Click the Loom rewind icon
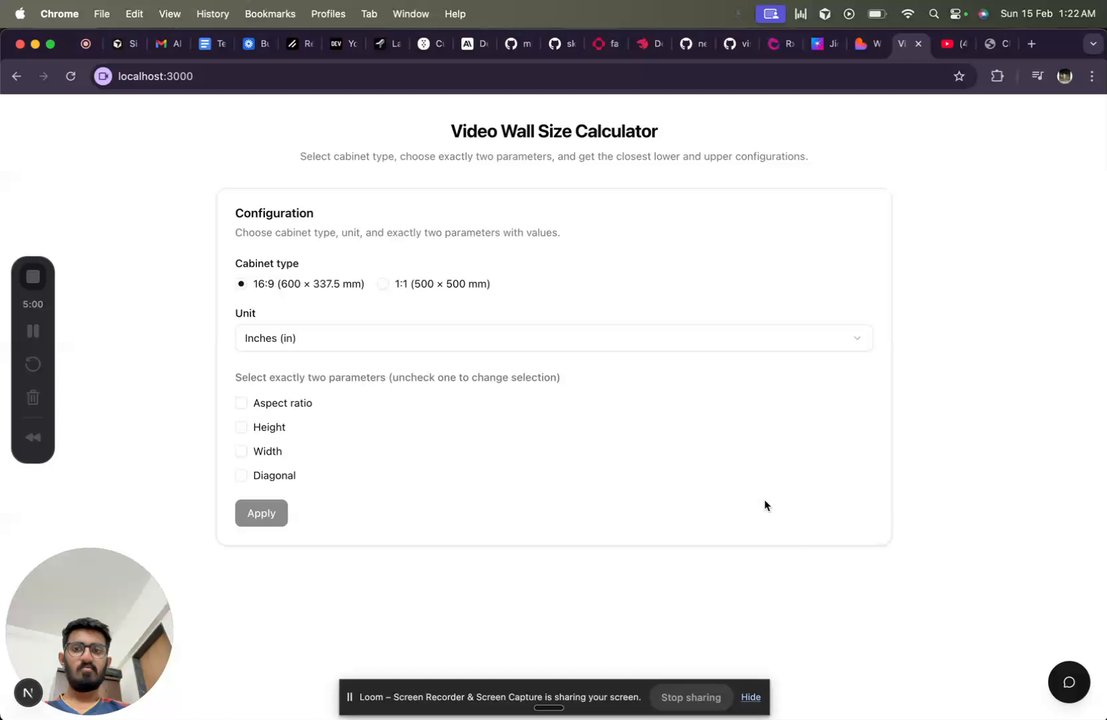The width and height of the screenshot is (1107, 720). tap(33, 437)
